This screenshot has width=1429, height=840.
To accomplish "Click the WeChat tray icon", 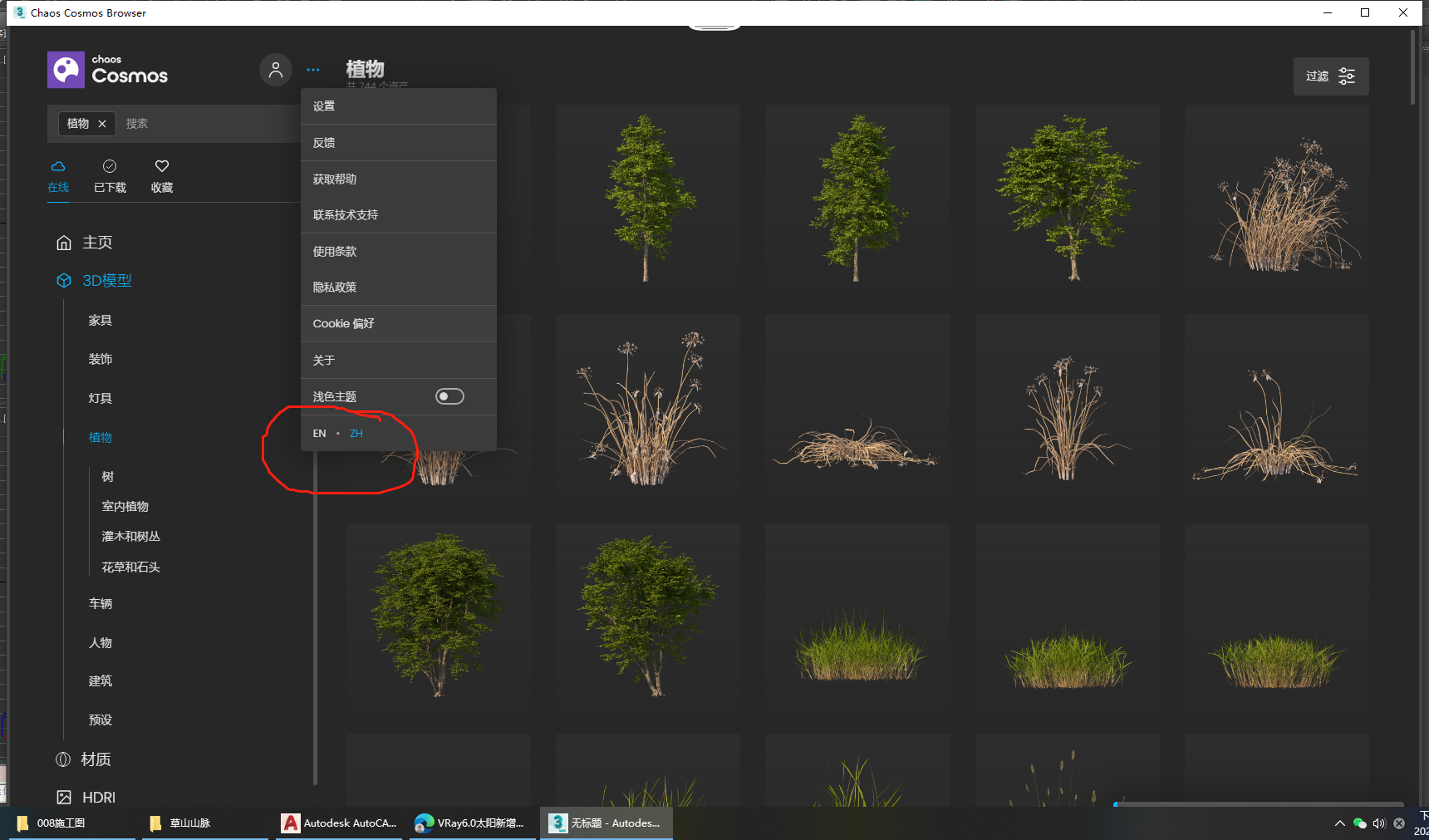I will click(x=1360, y=823).
